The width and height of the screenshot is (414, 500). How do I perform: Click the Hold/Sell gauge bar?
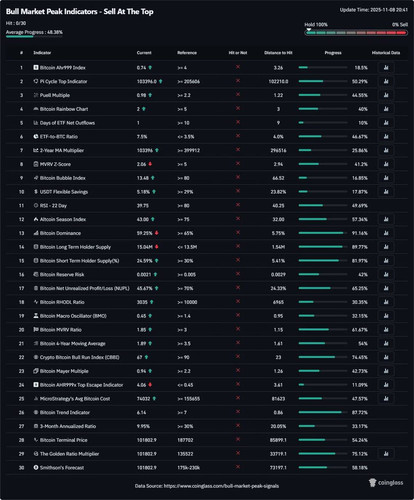(x=356, y=33)
